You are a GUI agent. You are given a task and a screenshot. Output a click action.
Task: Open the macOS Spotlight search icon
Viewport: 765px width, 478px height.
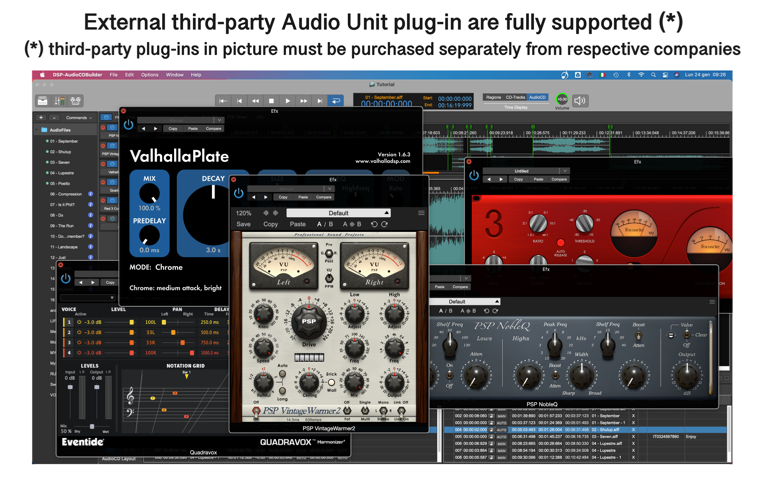(654, 75)
